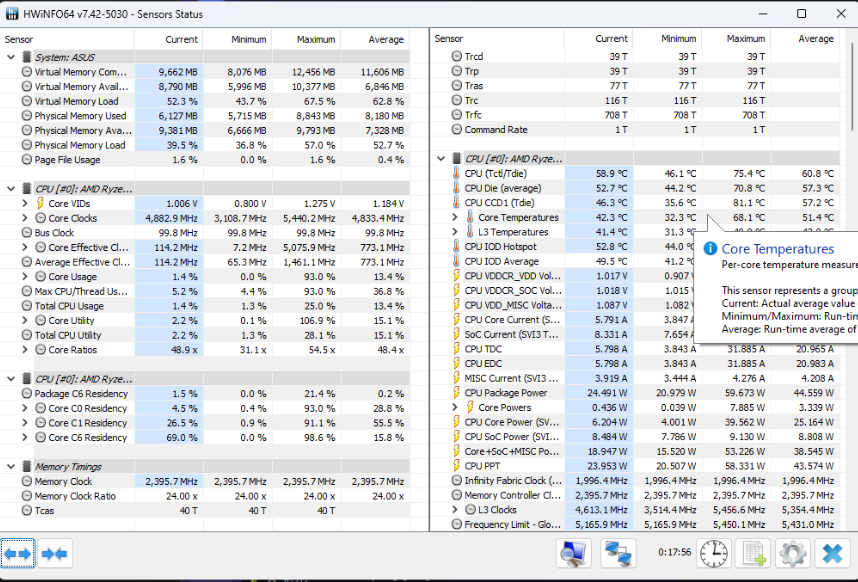Expand the Core Usage row

coord(24,276)
